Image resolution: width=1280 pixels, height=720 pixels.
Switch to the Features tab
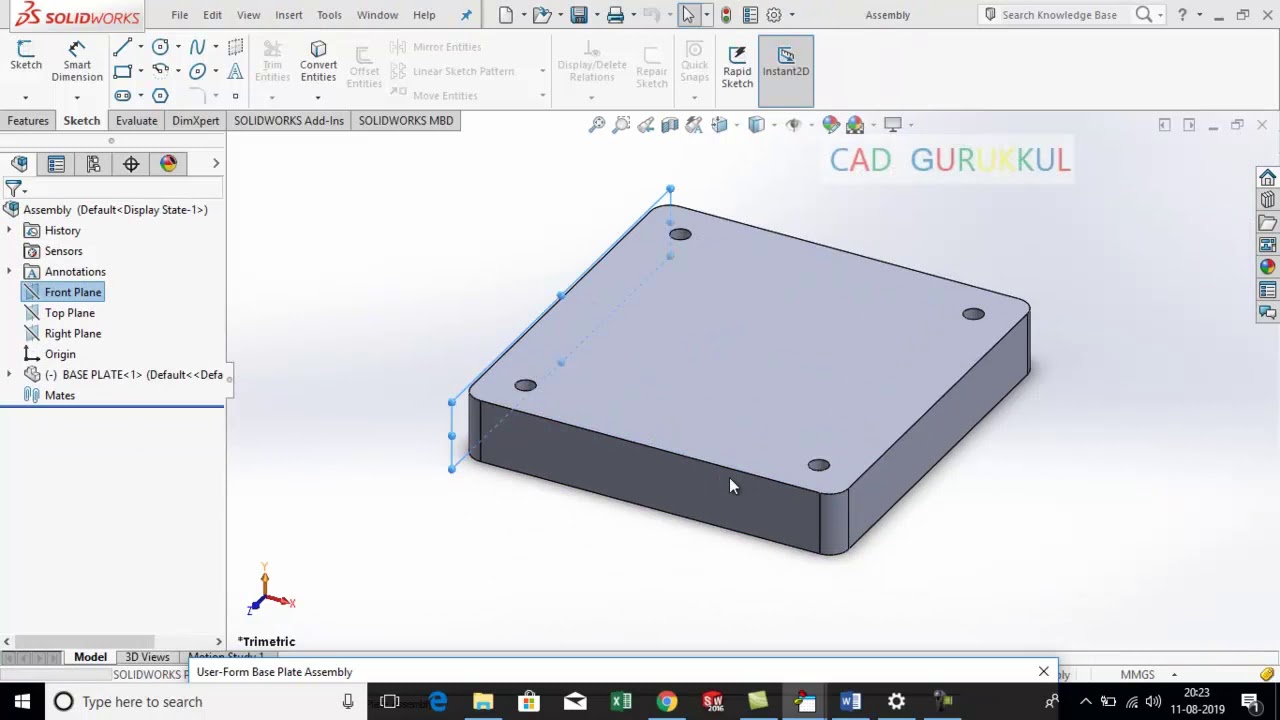(x=28, y=121)
